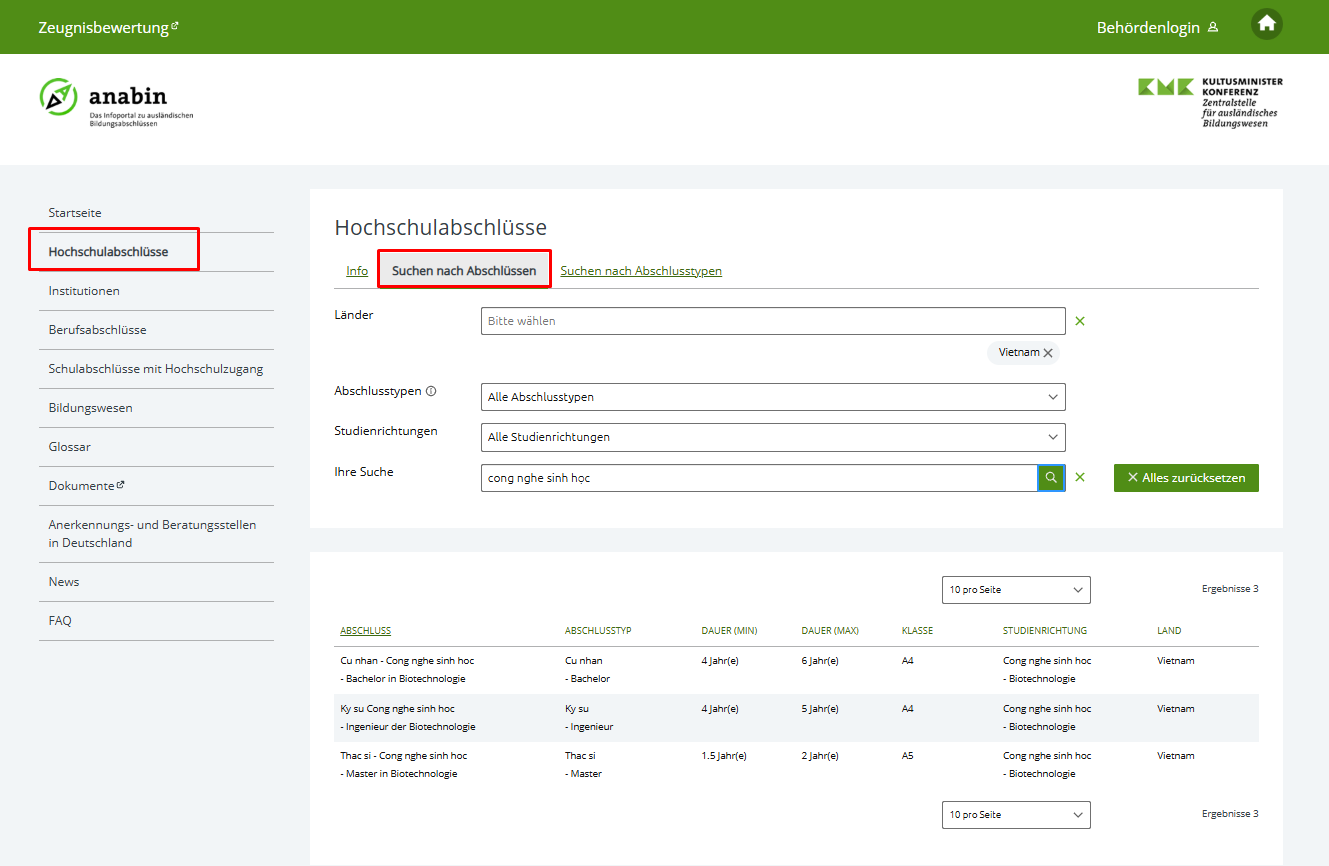Remove the Vietnam country tag
1329x866 pixels.
(x=1048, y=353)
